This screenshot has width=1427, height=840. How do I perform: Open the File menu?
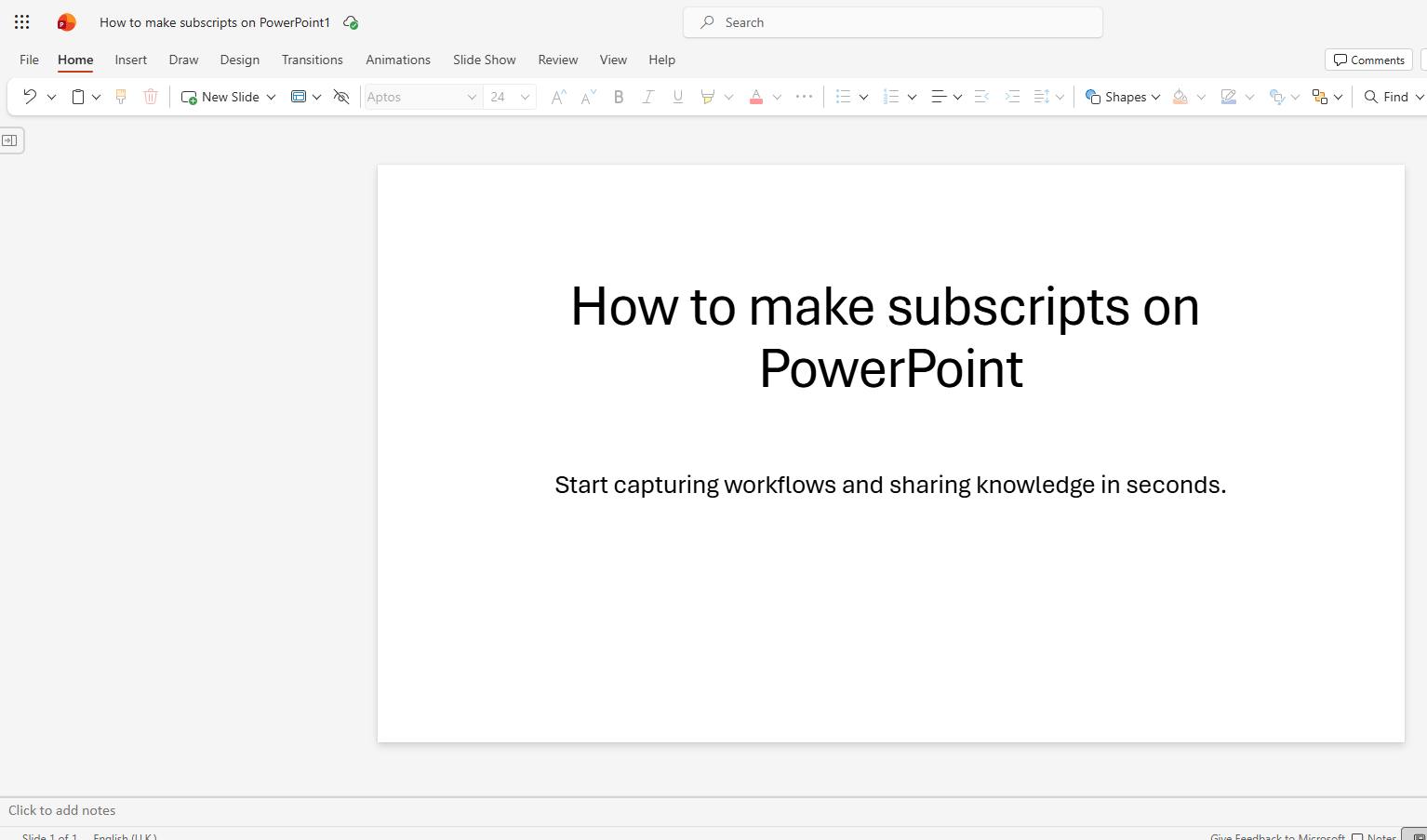pyautogui.click(x=29, y=60)
